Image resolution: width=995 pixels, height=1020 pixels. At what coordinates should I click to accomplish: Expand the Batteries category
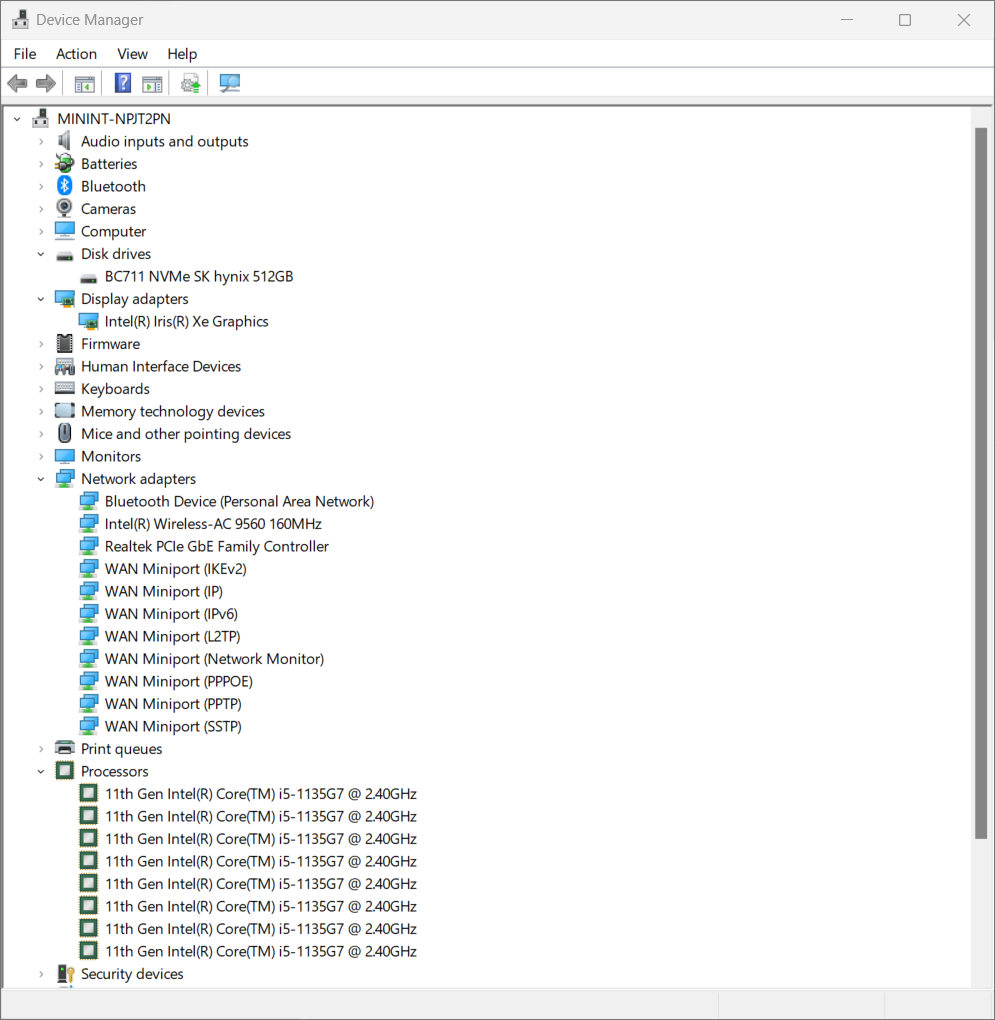coord(41,164)
